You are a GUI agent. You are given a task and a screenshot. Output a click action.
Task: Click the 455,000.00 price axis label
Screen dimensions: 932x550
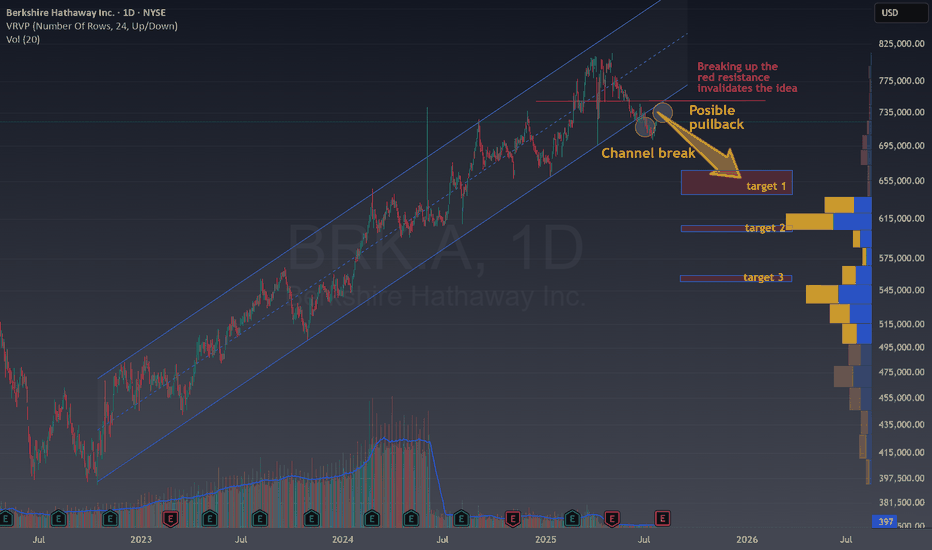pyautogui.click(x=902, y=397)
